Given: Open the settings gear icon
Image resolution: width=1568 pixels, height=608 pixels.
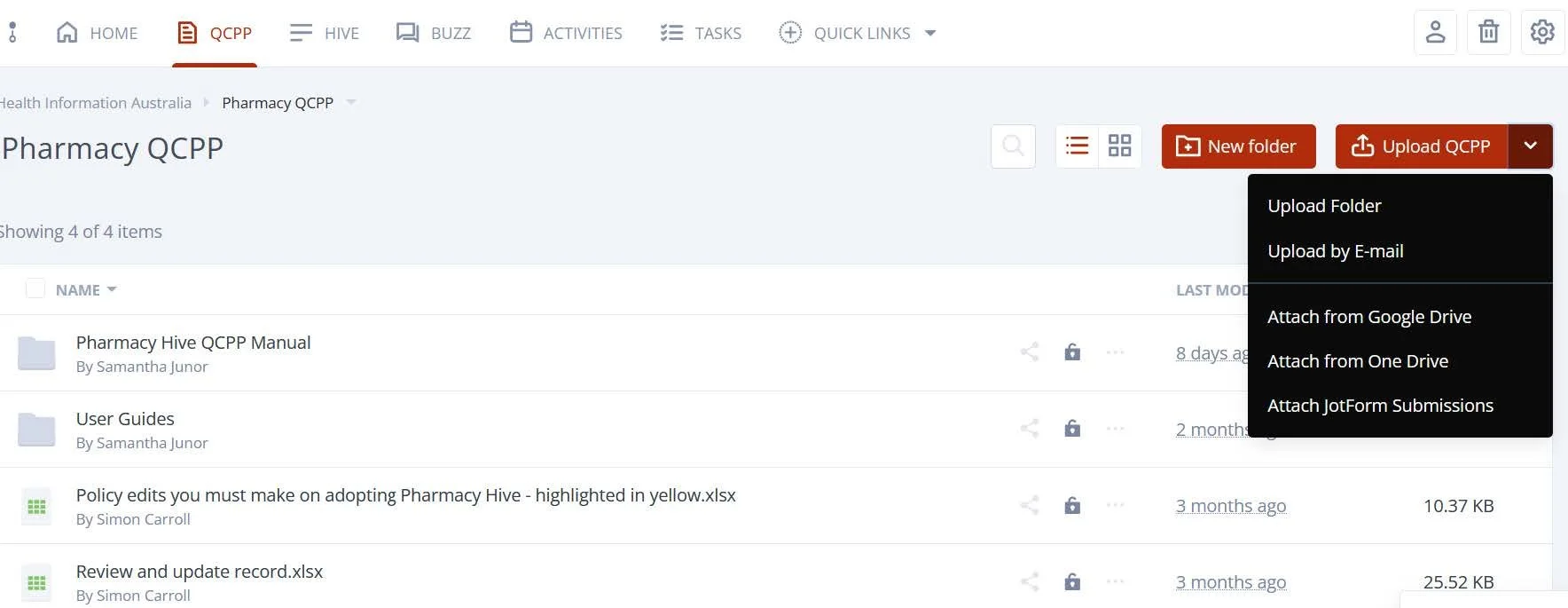Looking at the screenshot, I should click(x=1542, y=33).
